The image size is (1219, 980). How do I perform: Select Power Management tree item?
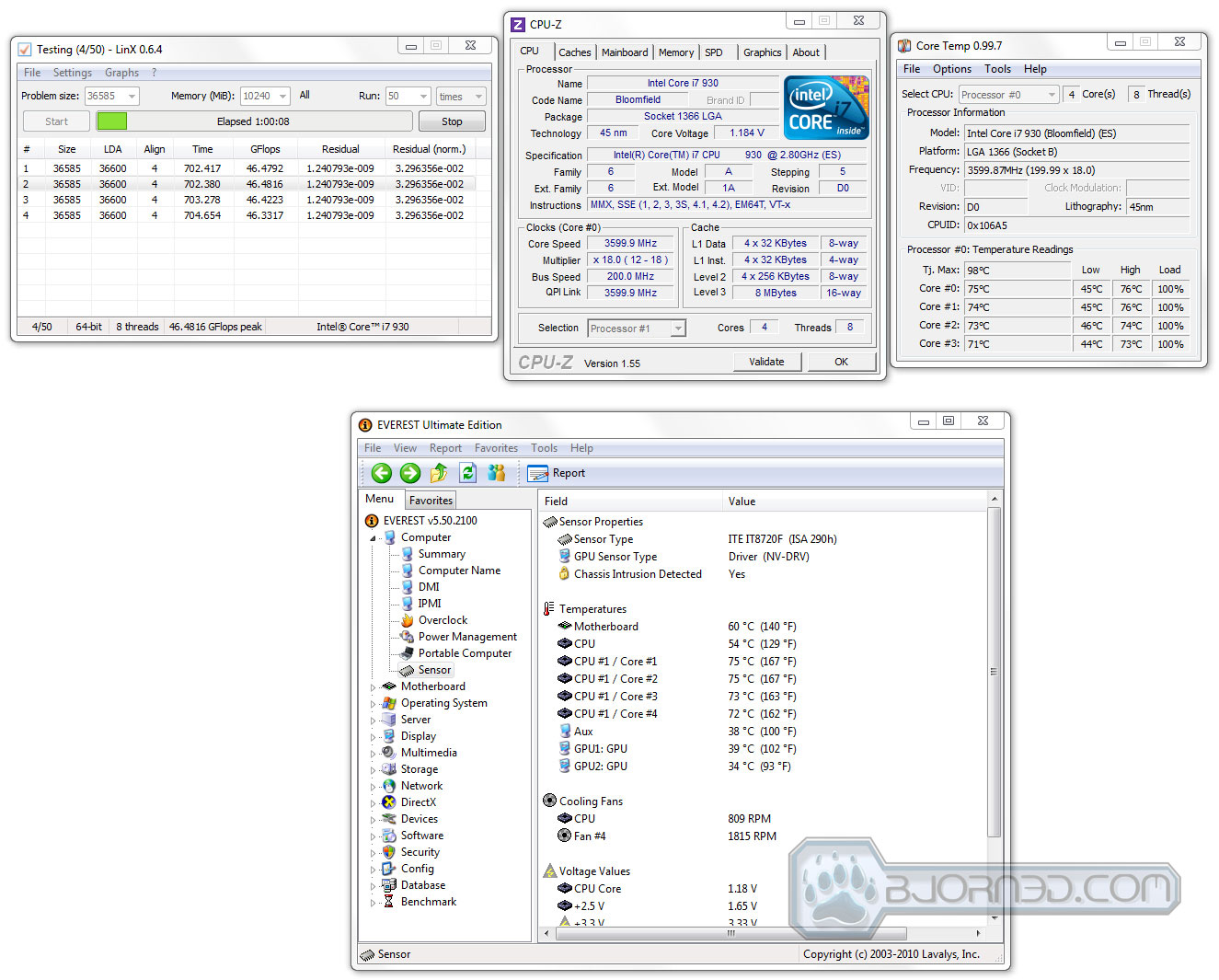click(x=467, y=637)
